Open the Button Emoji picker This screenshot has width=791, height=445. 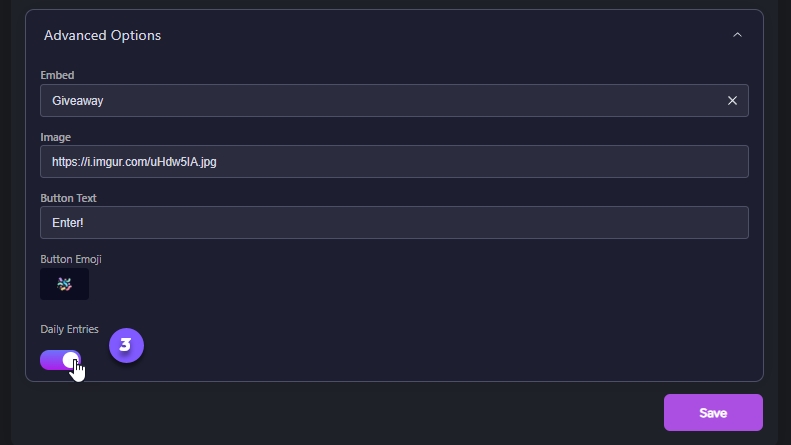tap(64, 284)
